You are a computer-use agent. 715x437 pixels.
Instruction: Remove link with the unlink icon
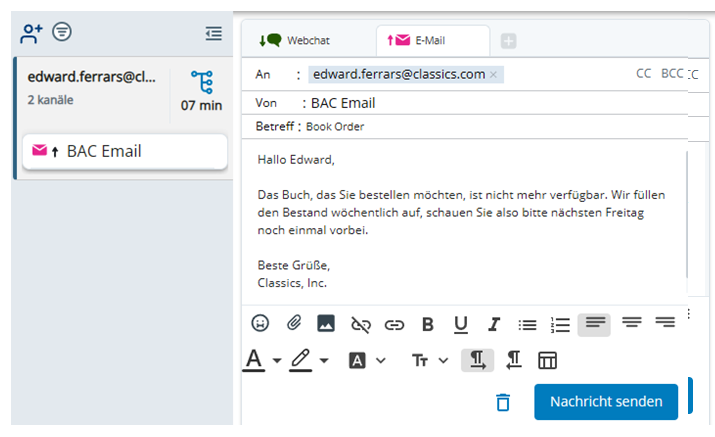[360, 325]
